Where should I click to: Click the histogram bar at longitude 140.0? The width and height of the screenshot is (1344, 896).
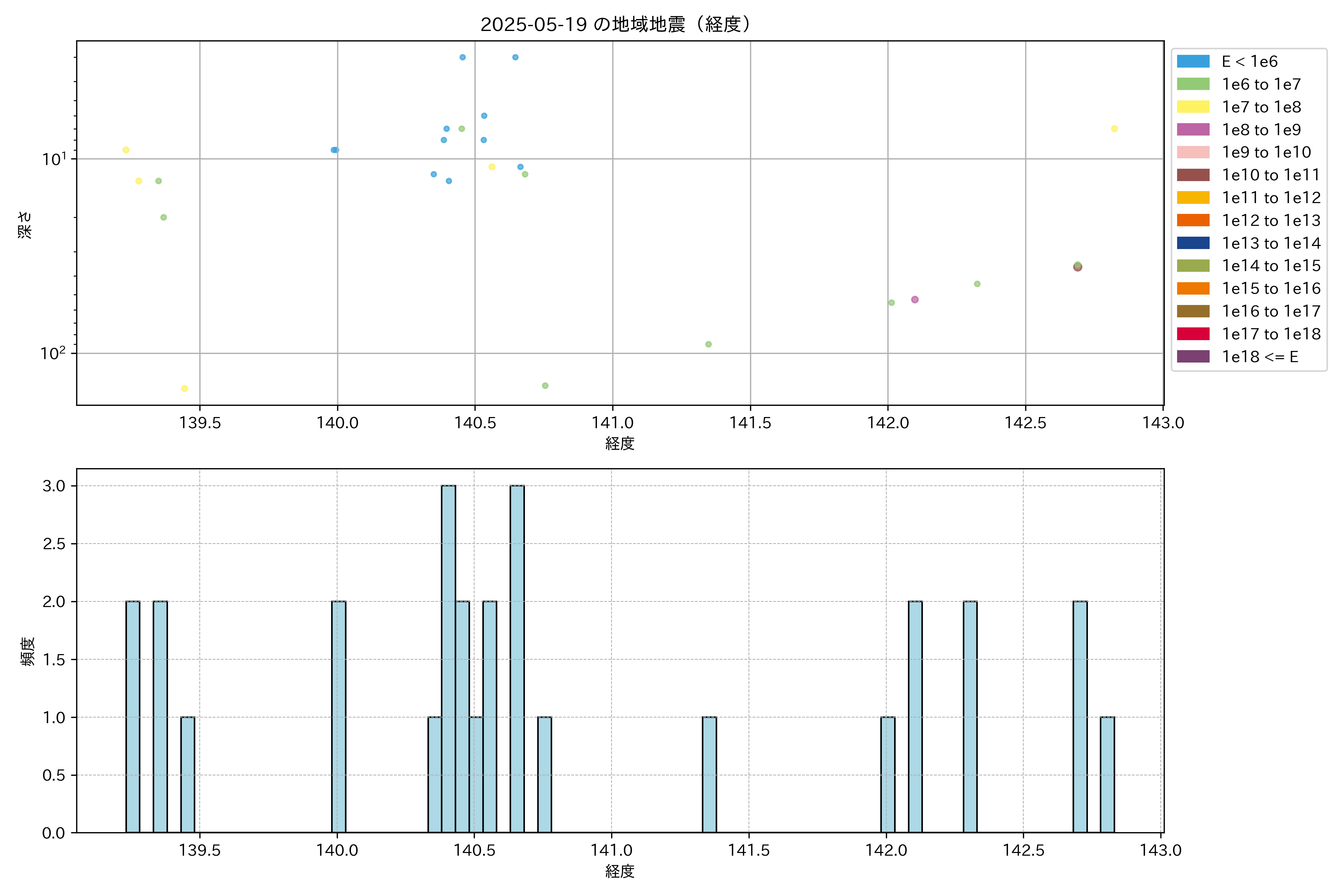338,716
